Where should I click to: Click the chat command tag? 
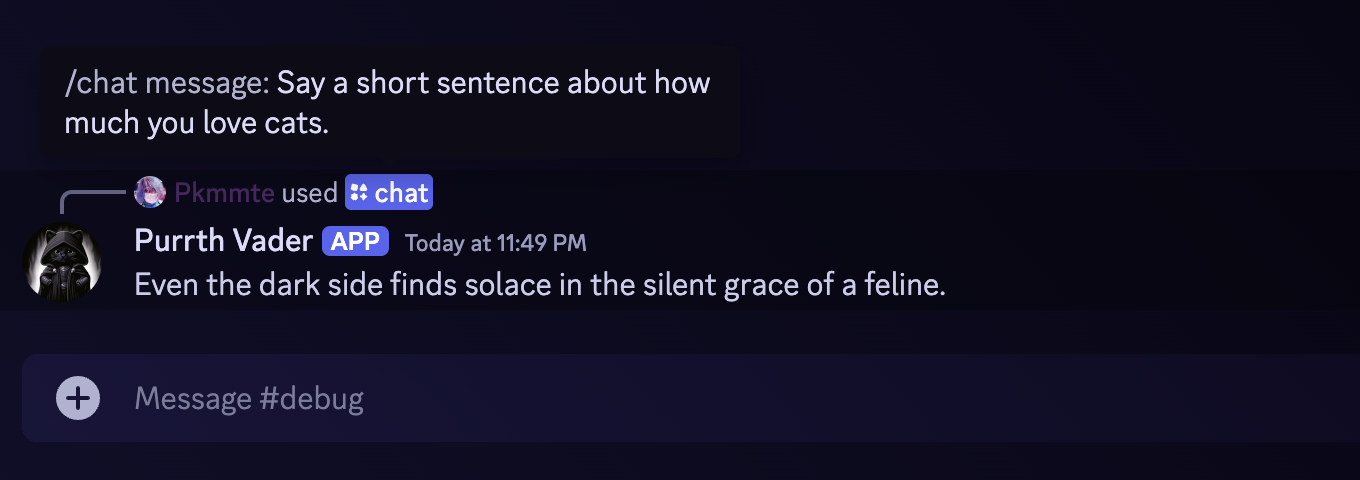pos(389,193)
